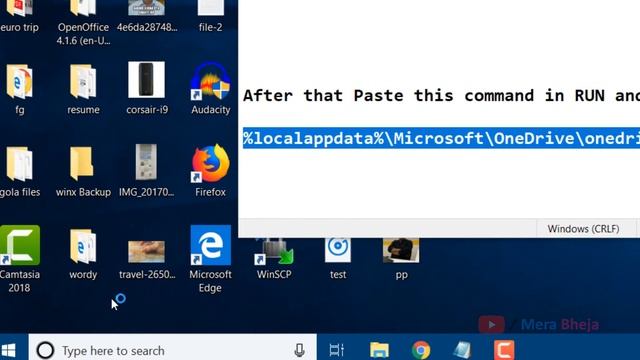This screenshot has width=640, height=360.
Task: Select the winx Backup folder
Action: [83, 171]
